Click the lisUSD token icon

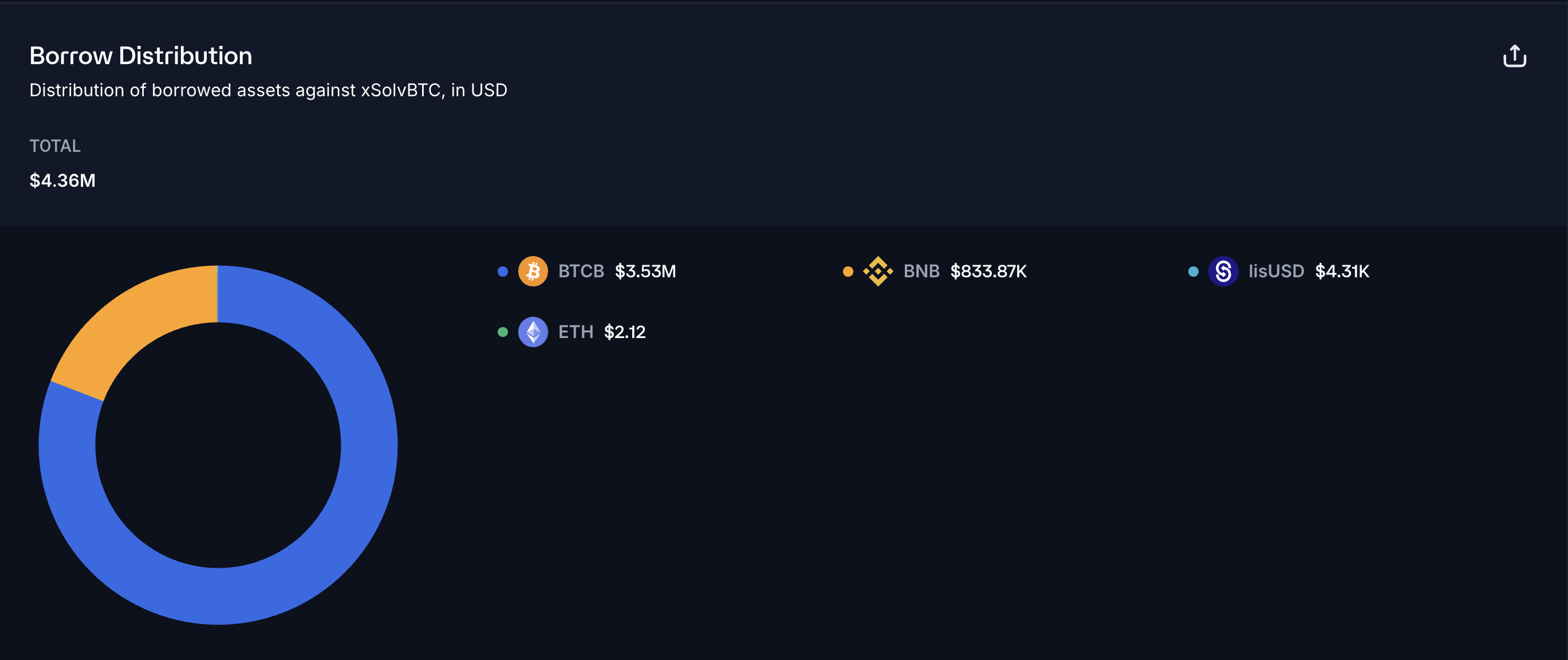point(1223,271)
